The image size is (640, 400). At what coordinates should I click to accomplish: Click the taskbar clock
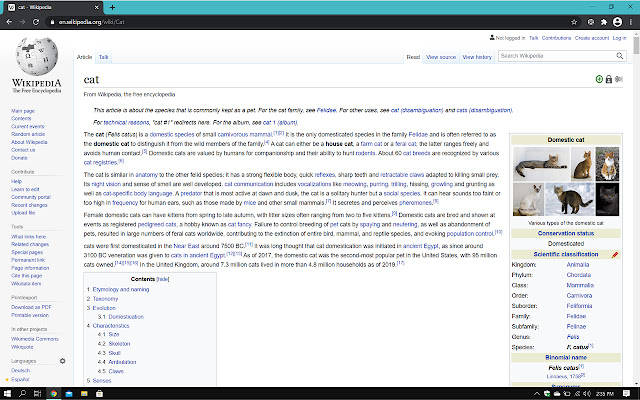pos(604,393)
